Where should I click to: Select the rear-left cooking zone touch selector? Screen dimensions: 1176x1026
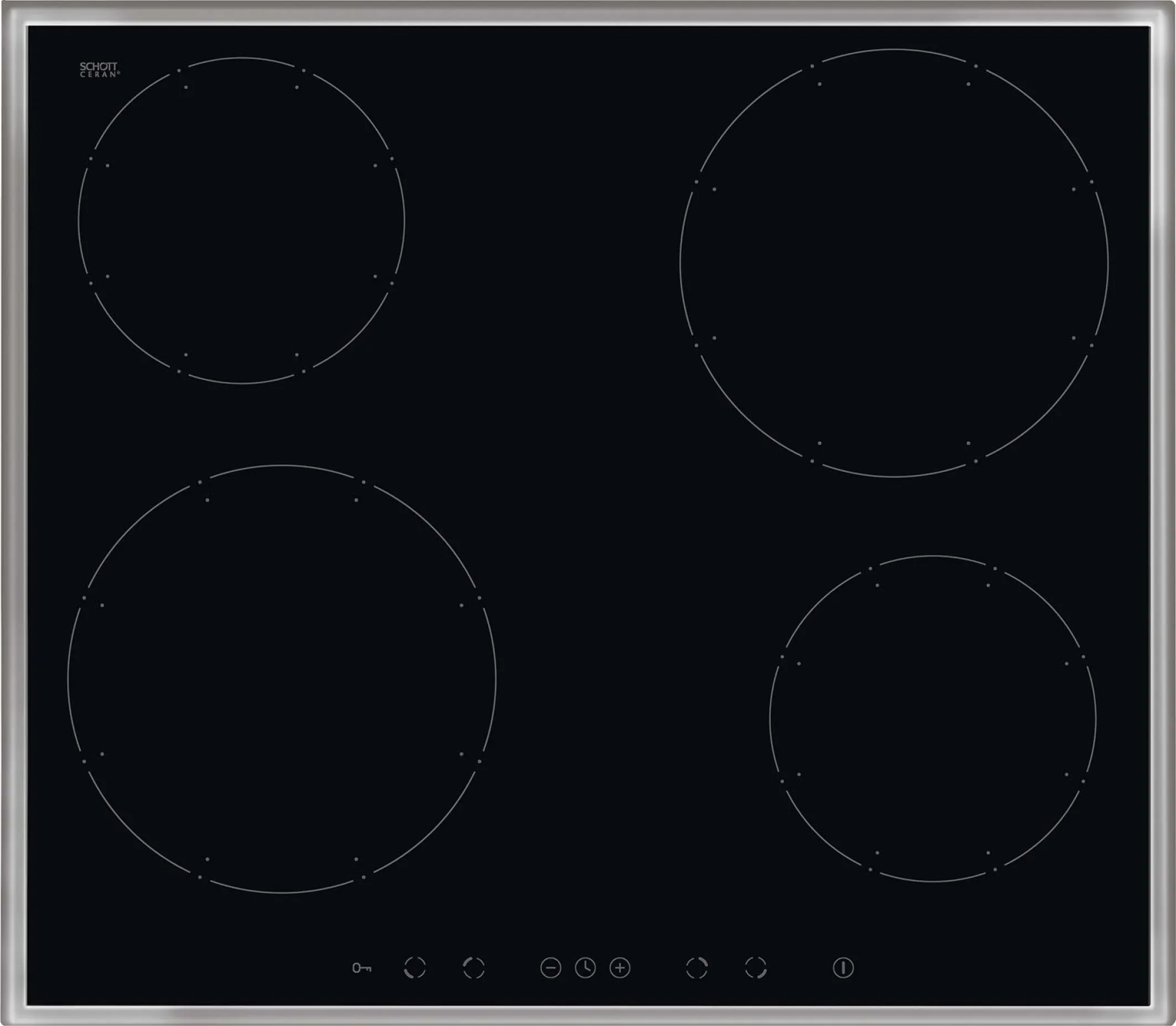pos(473,967)
